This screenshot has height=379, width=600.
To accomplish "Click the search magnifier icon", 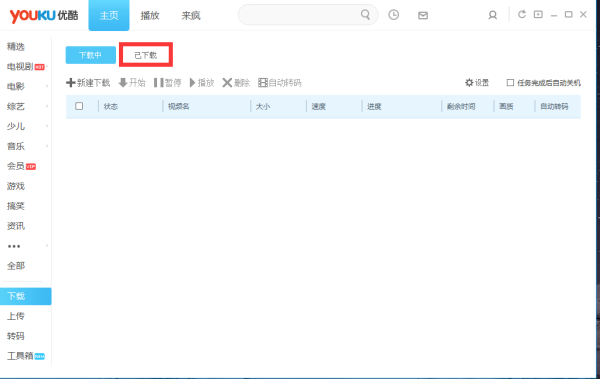I will click(365, 15).
